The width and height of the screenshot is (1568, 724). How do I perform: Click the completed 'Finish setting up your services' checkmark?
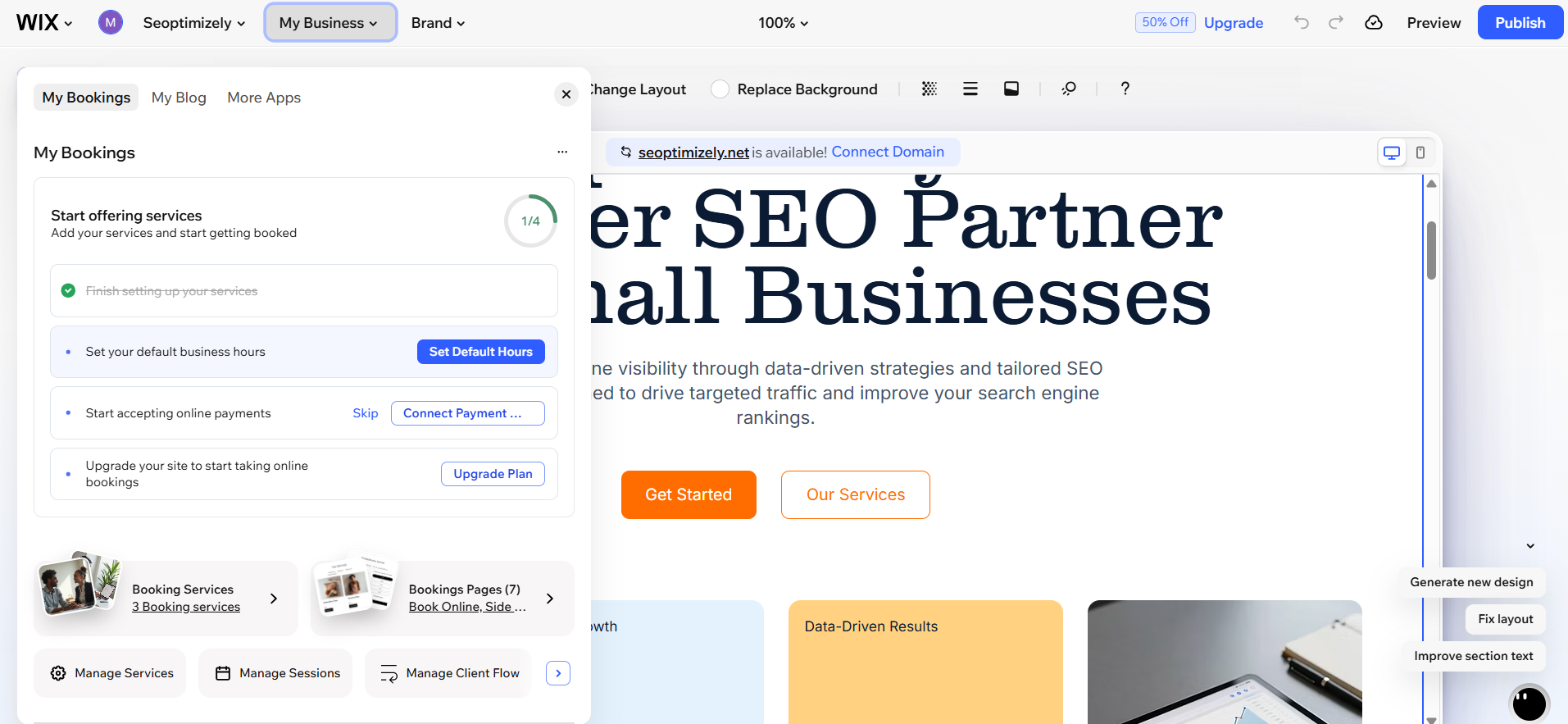(x=69, y=290)
